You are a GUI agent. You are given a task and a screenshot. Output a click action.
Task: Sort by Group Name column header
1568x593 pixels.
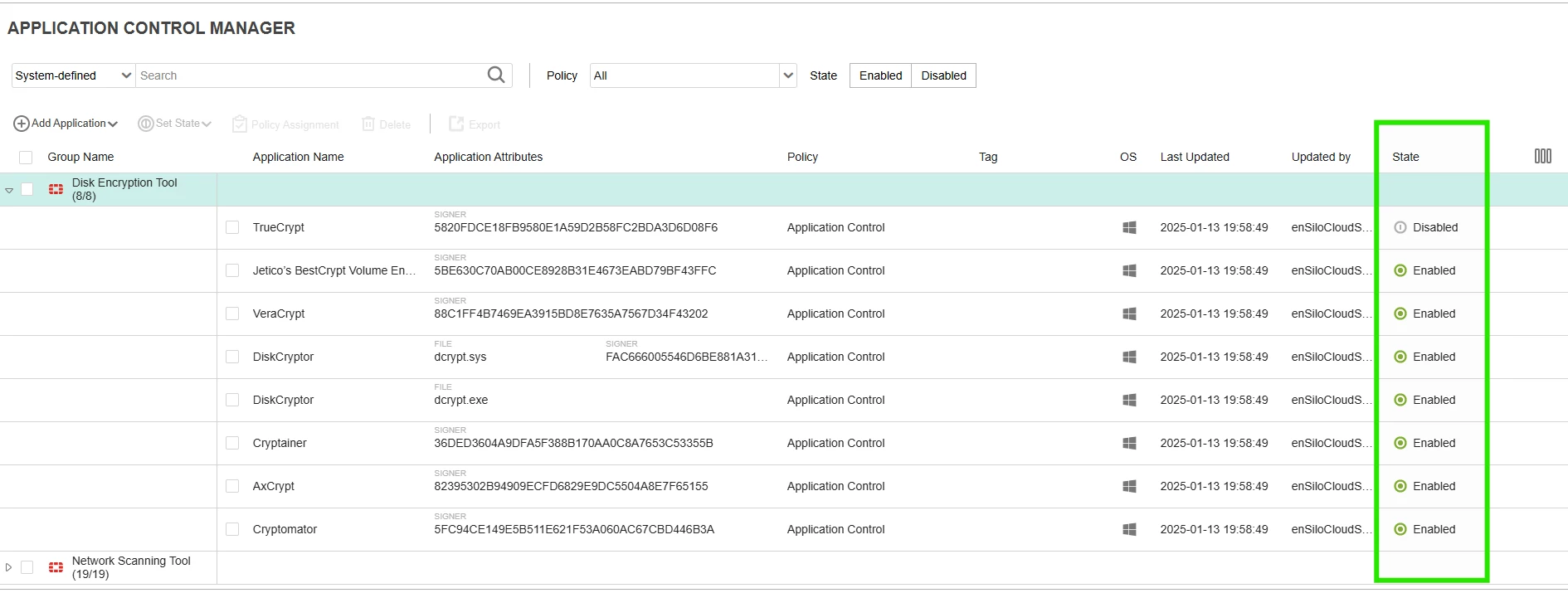(x=80, y=157)
